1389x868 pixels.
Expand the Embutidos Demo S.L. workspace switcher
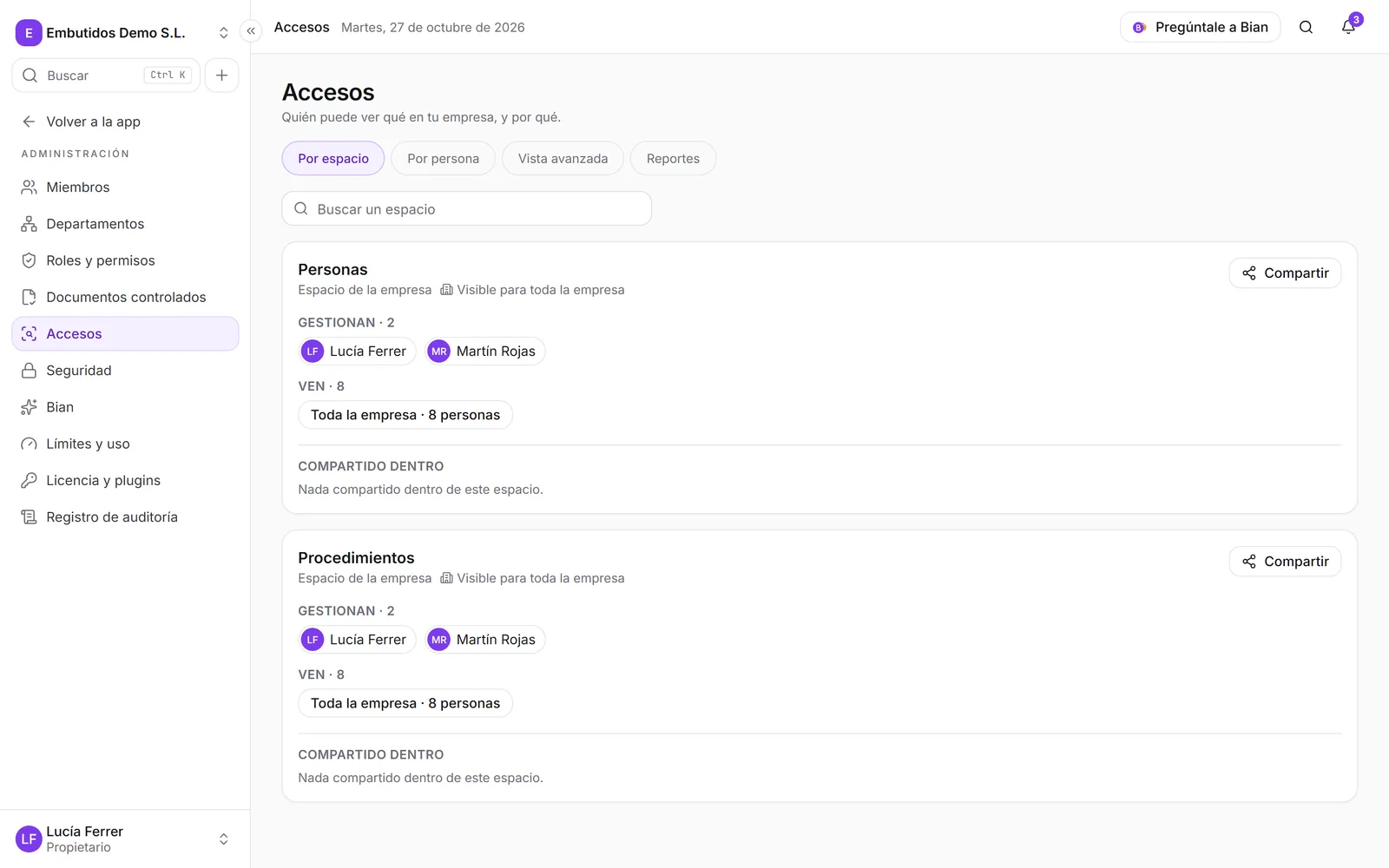[x=223, y=33]
